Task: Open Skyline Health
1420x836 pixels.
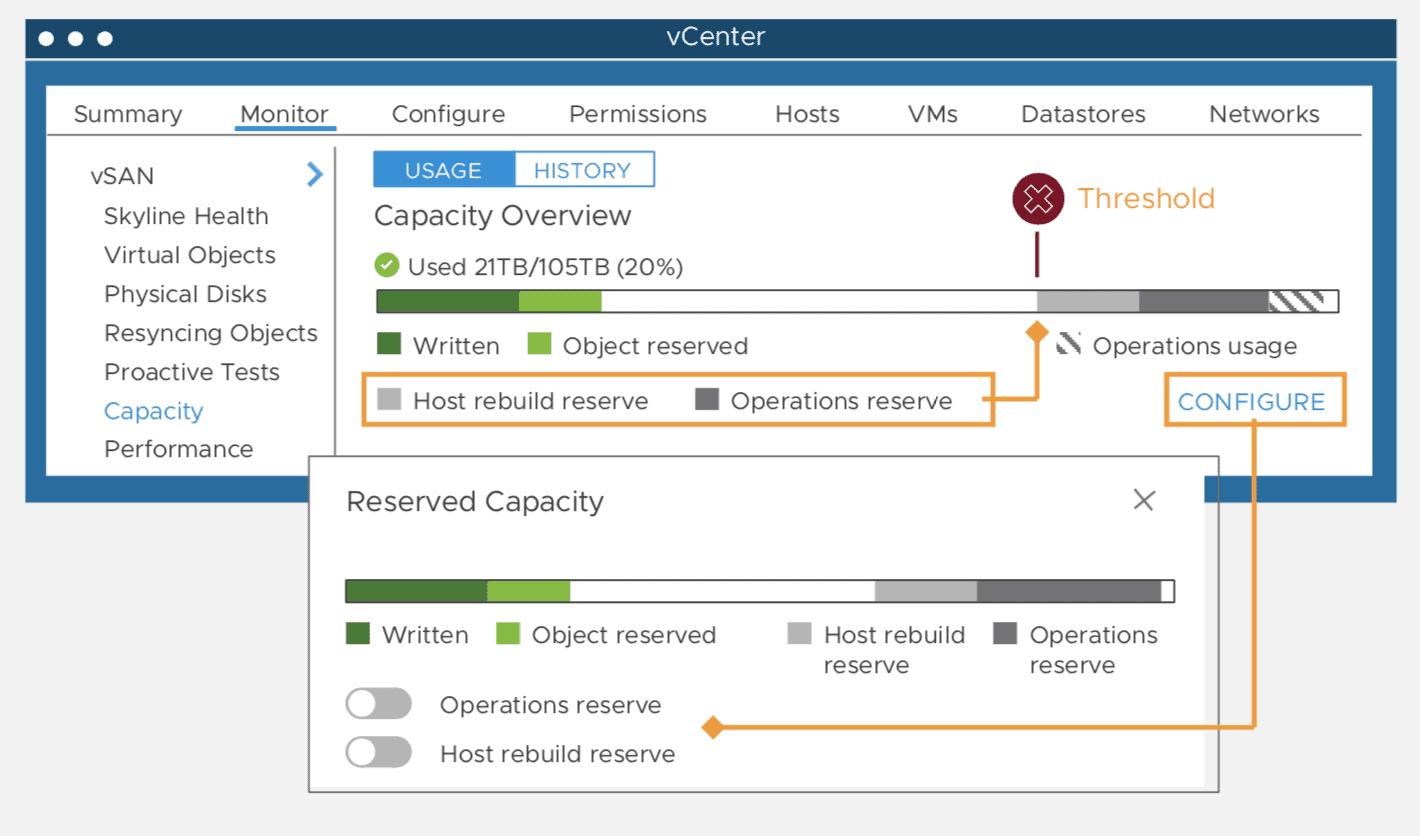Action: pyautogui.click(x=186, y=216)
